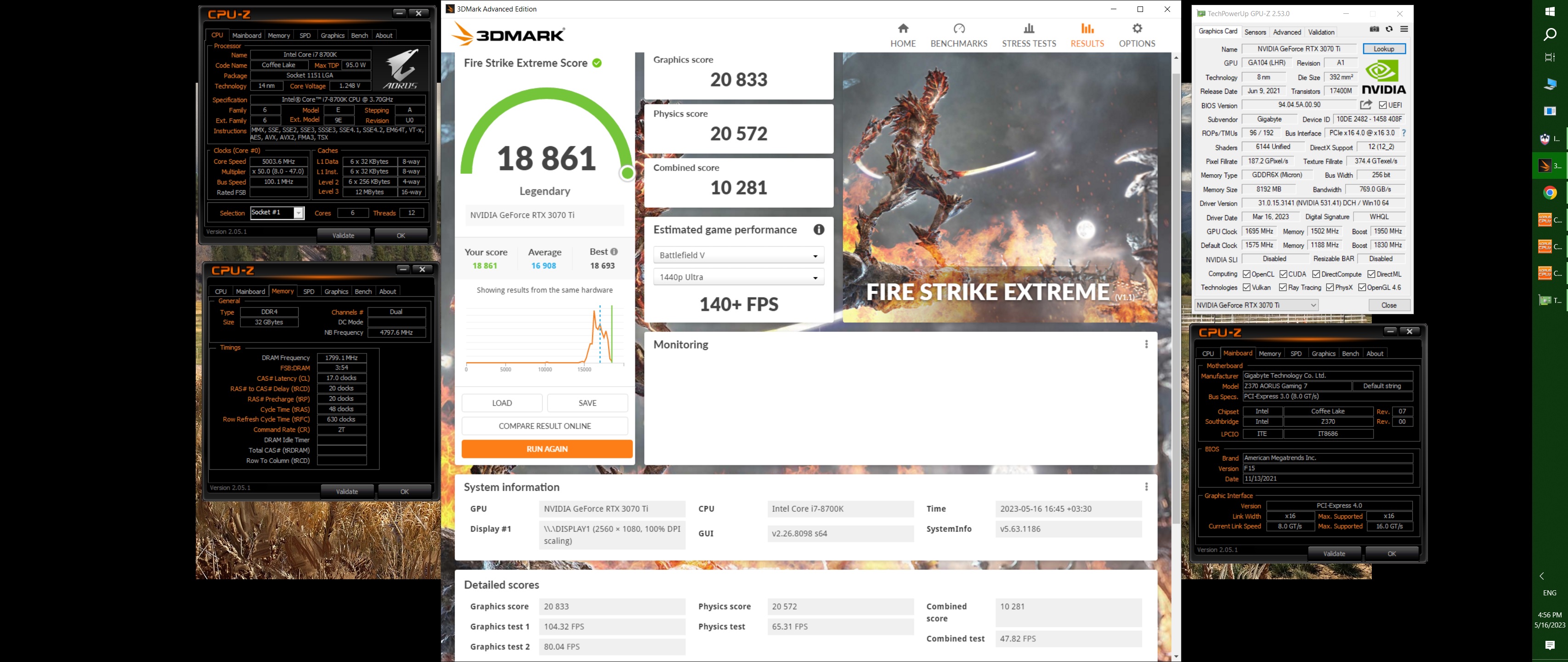
Task: Toggle the UEFI checkbox in GPU-Z
Action: pyautogui.click(x=1383, y=105)
